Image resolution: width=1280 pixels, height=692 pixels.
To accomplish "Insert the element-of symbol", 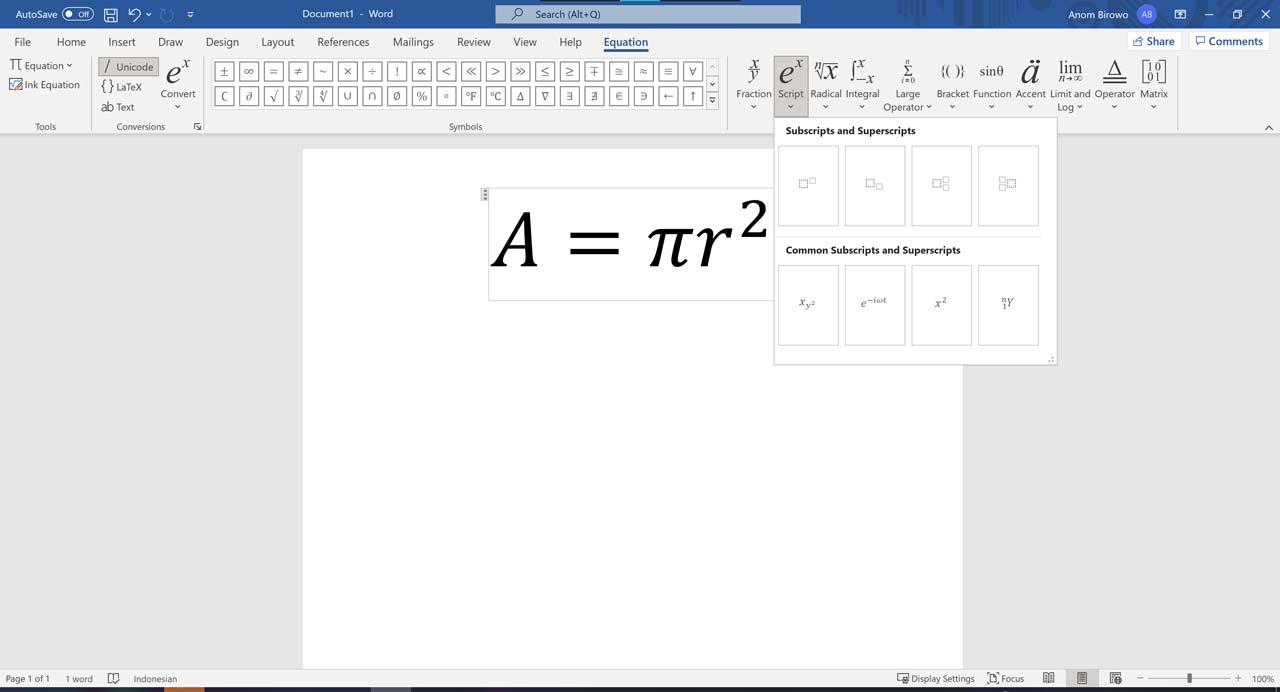I will coord(619,96).
